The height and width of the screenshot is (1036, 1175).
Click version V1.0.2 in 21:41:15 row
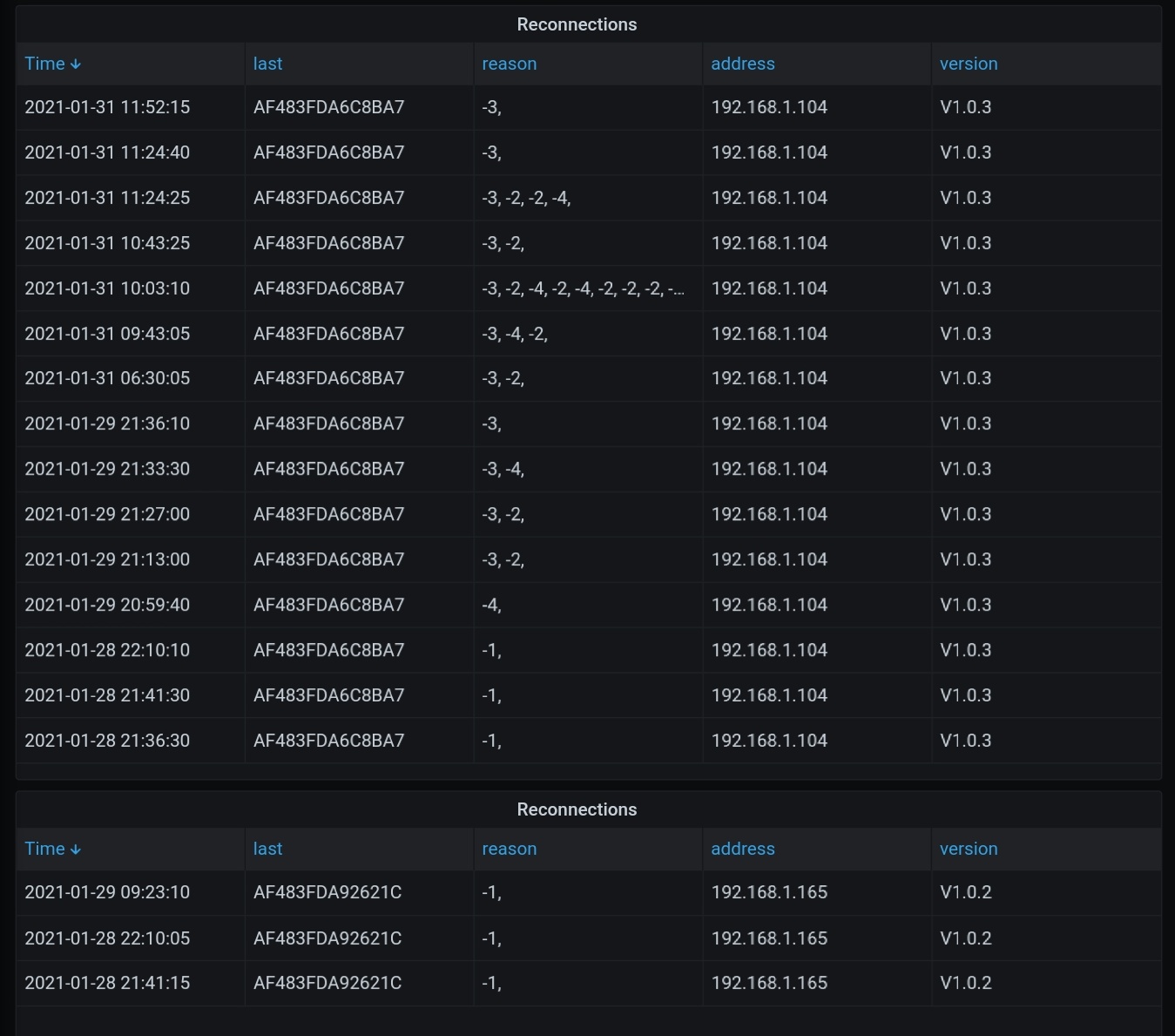coord(965,983)
